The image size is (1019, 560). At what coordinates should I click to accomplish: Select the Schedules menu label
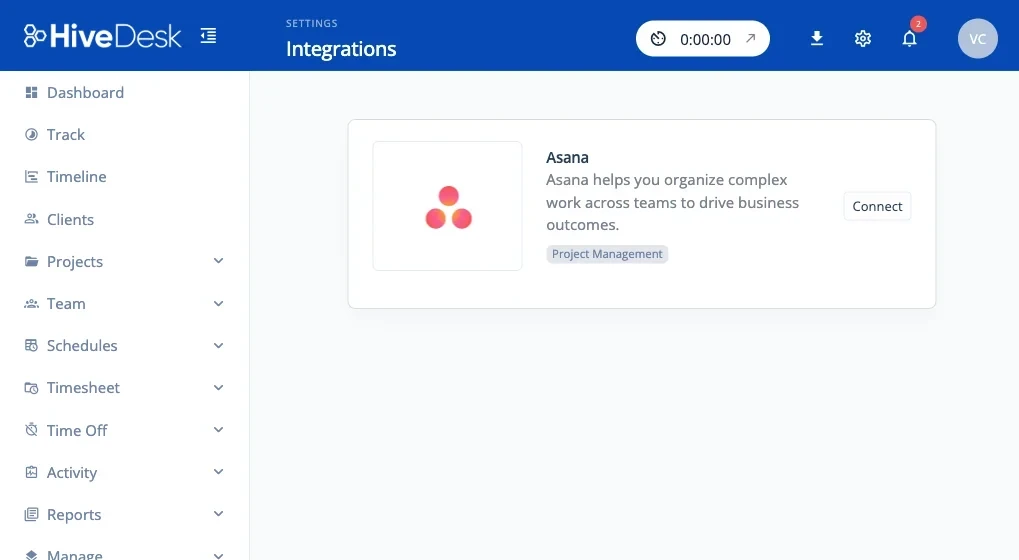point(82,346)
